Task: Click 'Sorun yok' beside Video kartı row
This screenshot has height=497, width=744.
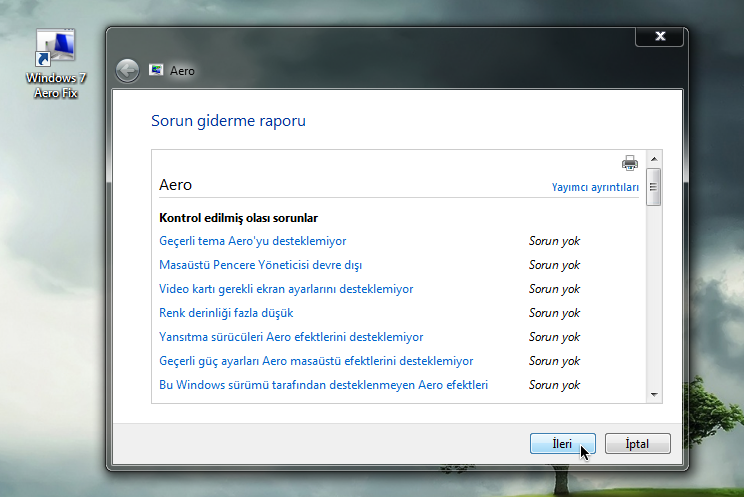Action: (554, 289)
